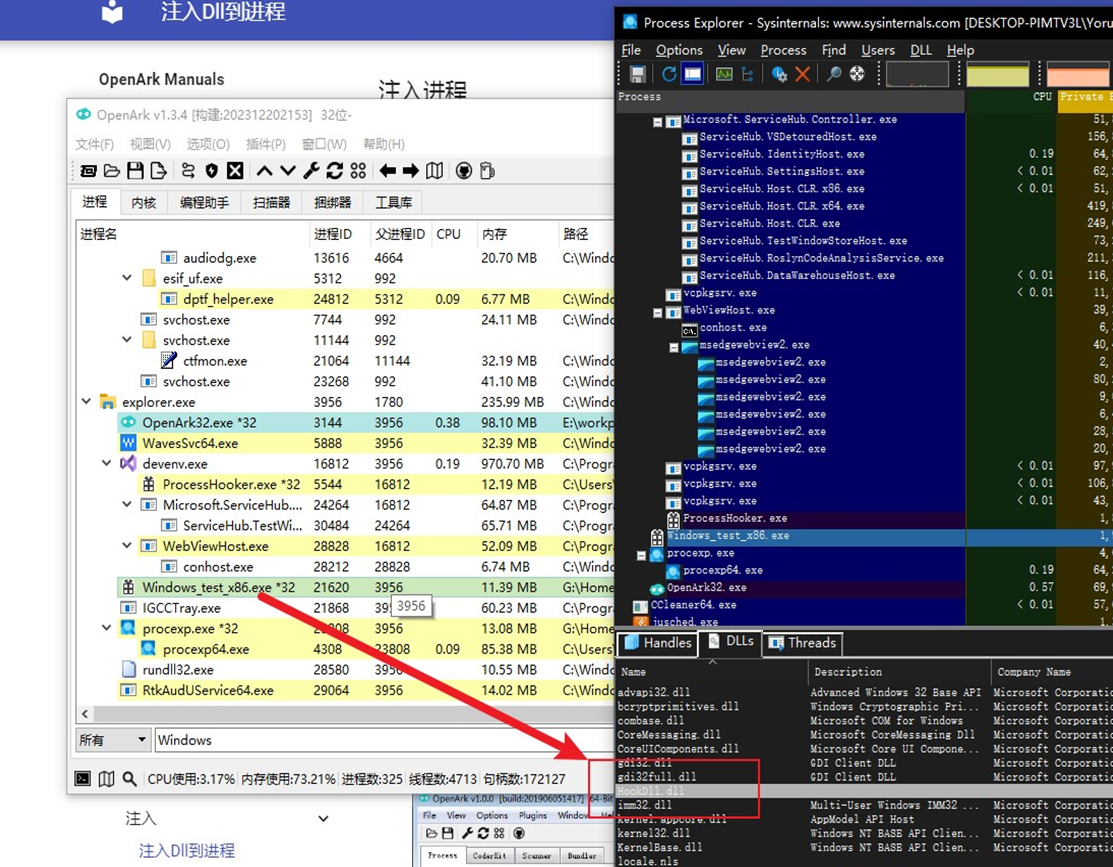Collapse the procexp.exe *32 node in OpenArk
The height and width of the screenshot is (867, 1113).
tap(106, 628)
